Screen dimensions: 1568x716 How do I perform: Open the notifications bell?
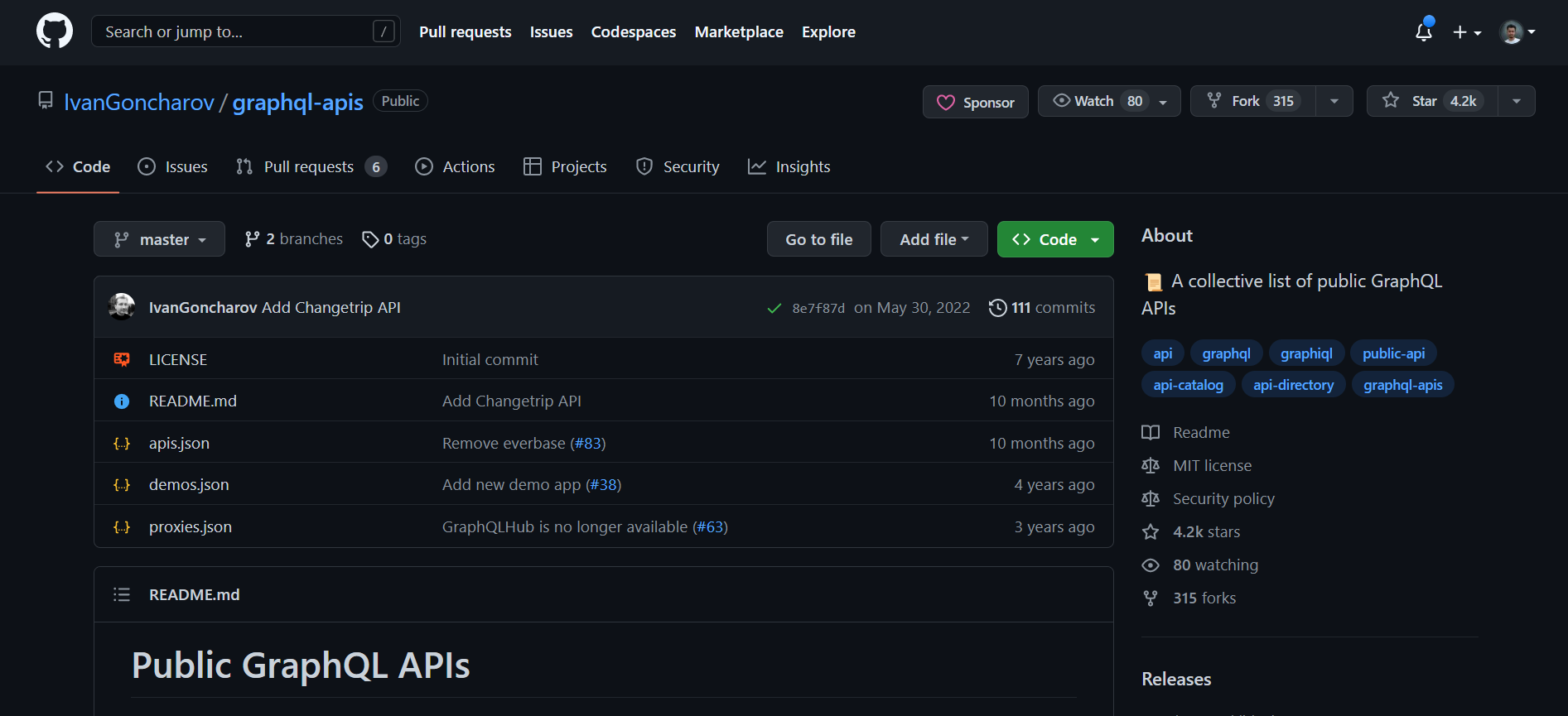click(1424, 31)
